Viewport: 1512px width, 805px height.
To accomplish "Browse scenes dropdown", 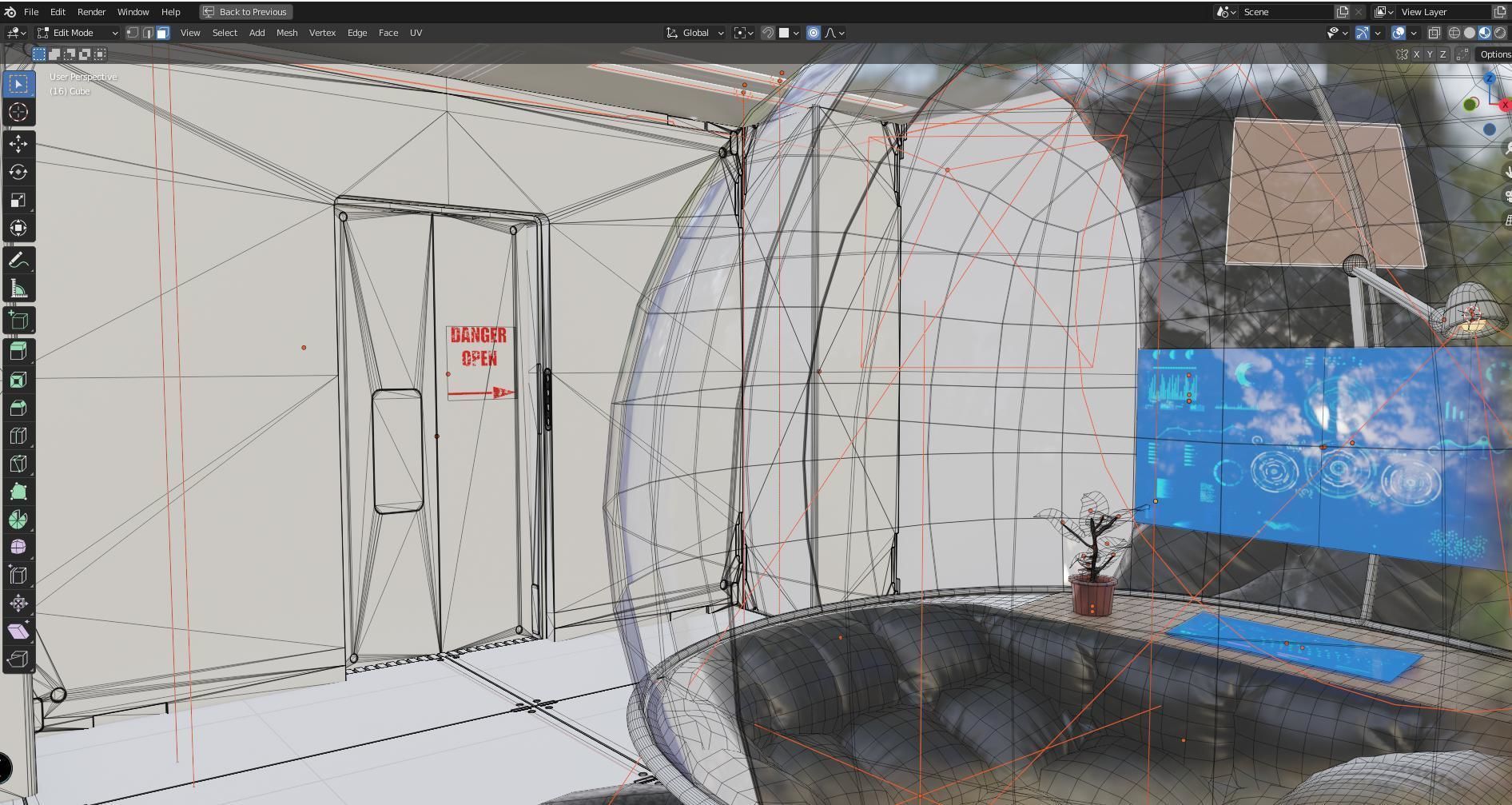I will click(x=1226, y=12).
